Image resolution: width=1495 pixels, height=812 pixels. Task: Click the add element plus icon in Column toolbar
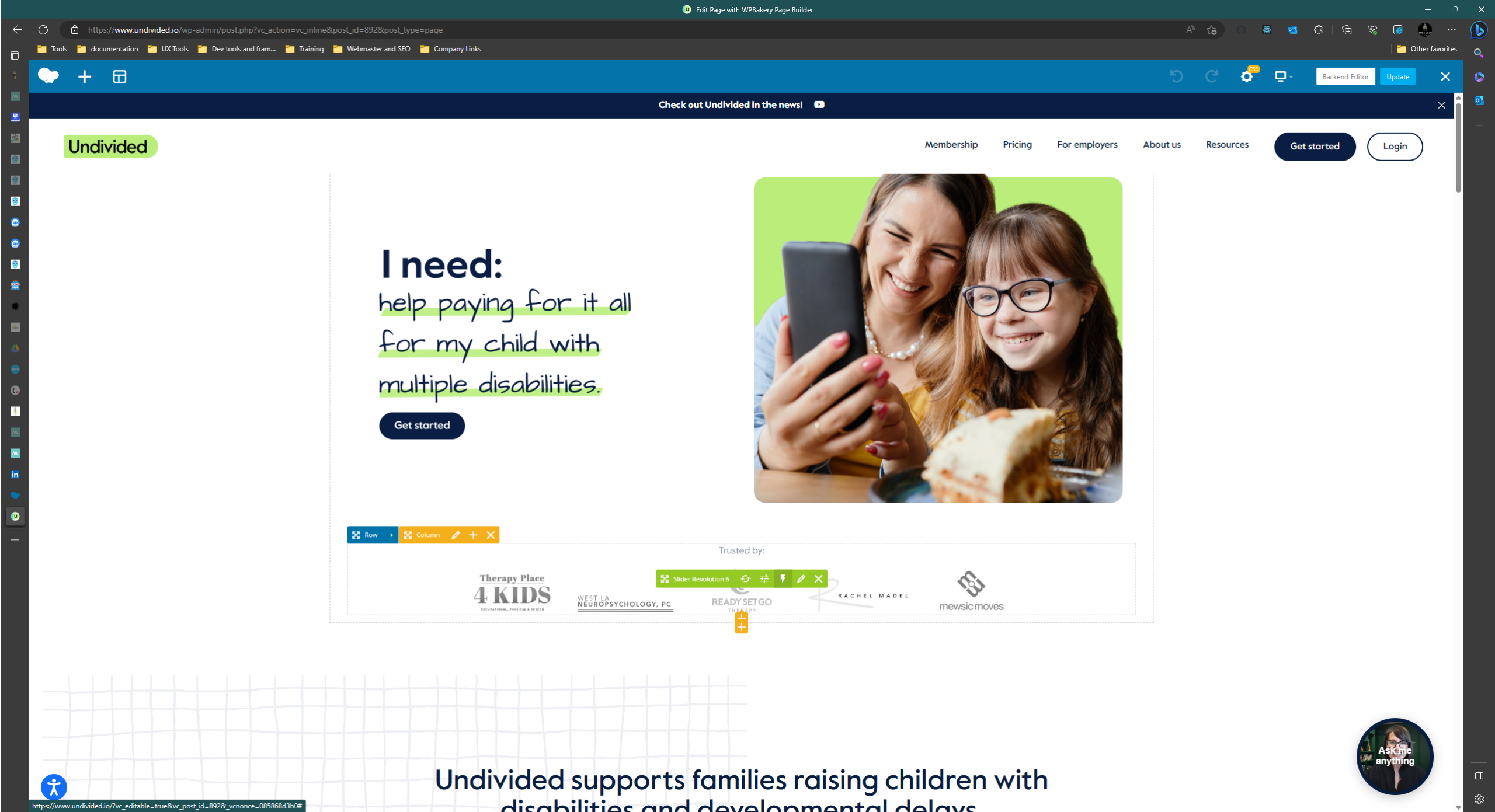(474, 535)
